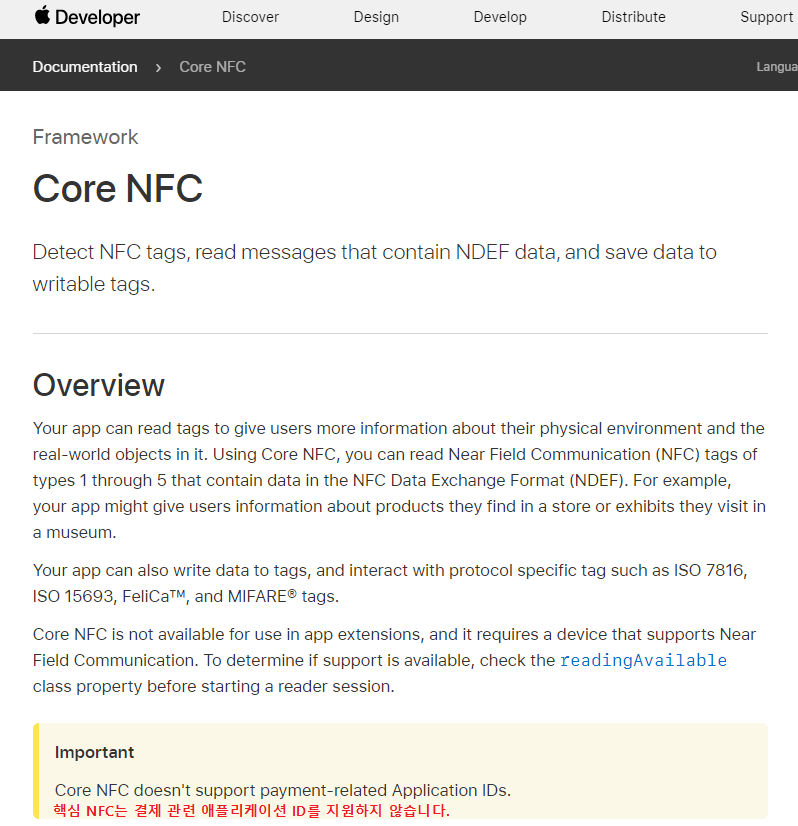The image size is (798, 826).
Task: Click the Core NFC breadcrumb
Action: click(212, 67)
